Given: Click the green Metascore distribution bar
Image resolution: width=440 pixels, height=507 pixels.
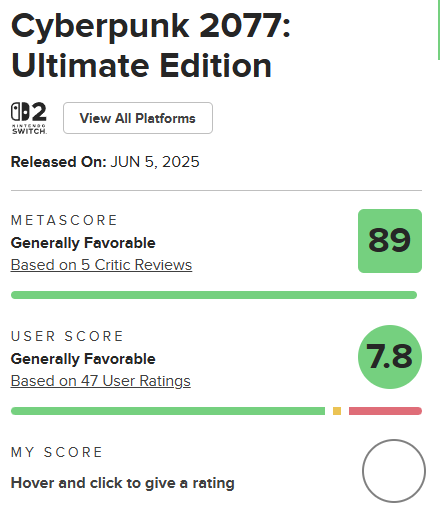Looking at the screenshot, I should pyautogui.click(x=214, y=295).
